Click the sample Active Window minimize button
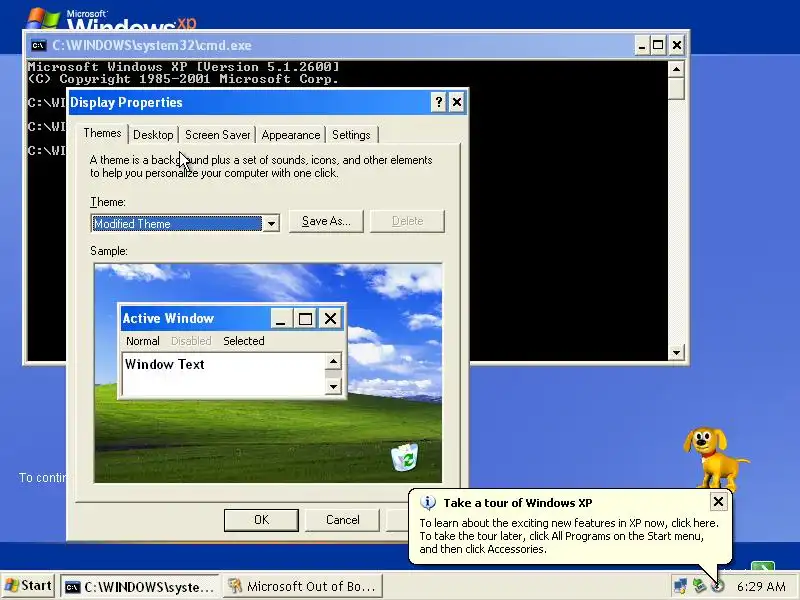Image resolution: width=800 pixels, height=600 pixels. point(281,319)
